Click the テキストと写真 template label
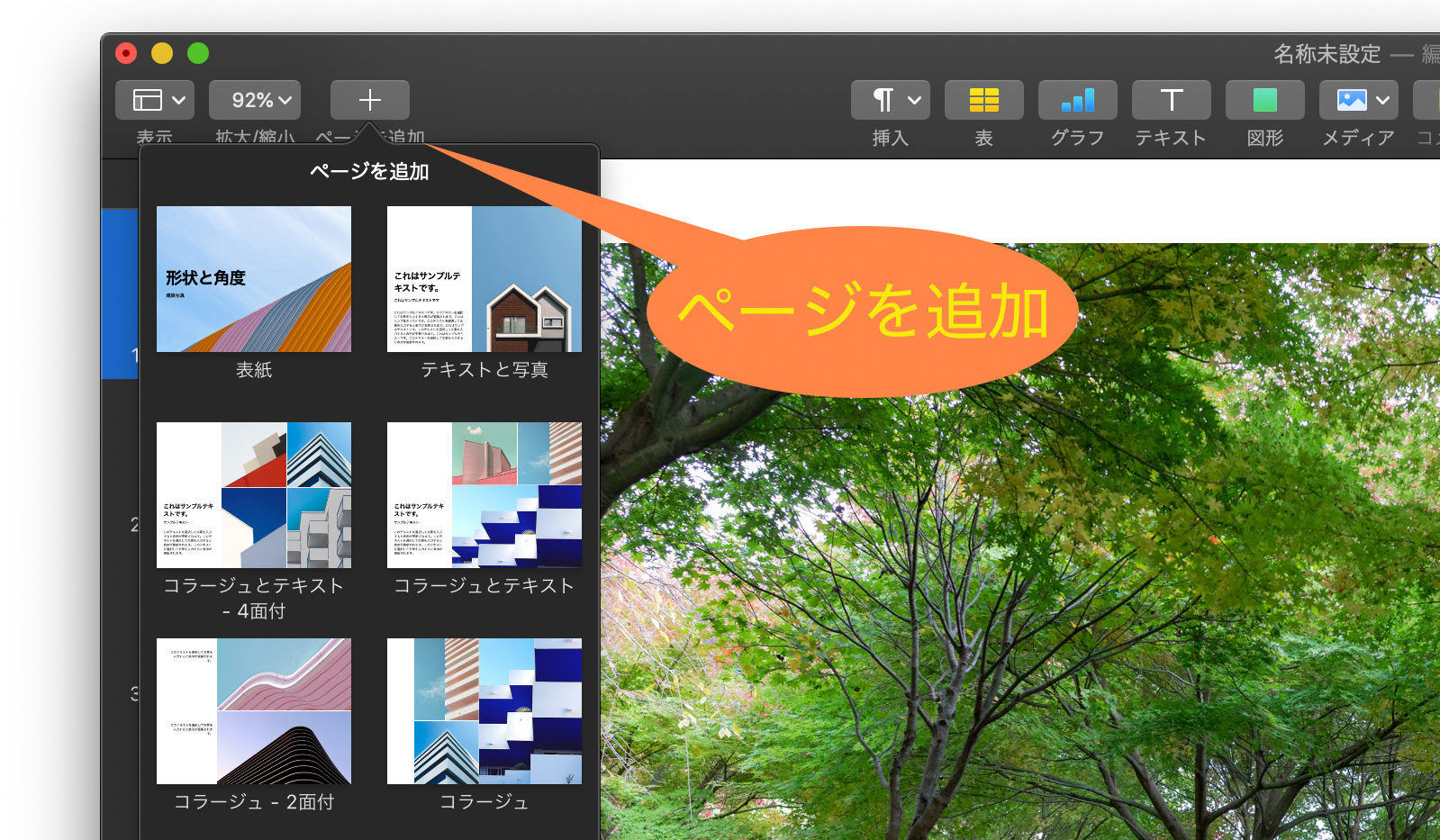This screenshot has width=1440, height=840. point(485,370)
